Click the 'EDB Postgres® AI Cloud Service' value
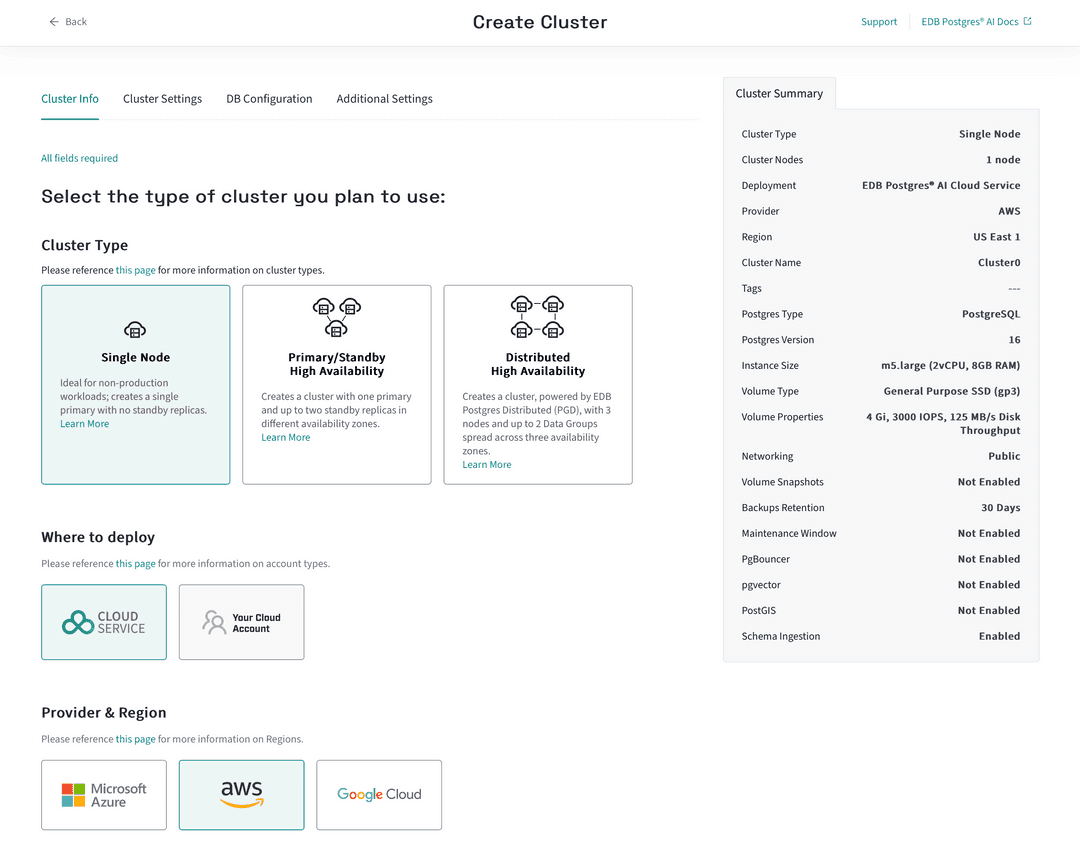This screenshot has width=1080, height=844. [941, 185]
